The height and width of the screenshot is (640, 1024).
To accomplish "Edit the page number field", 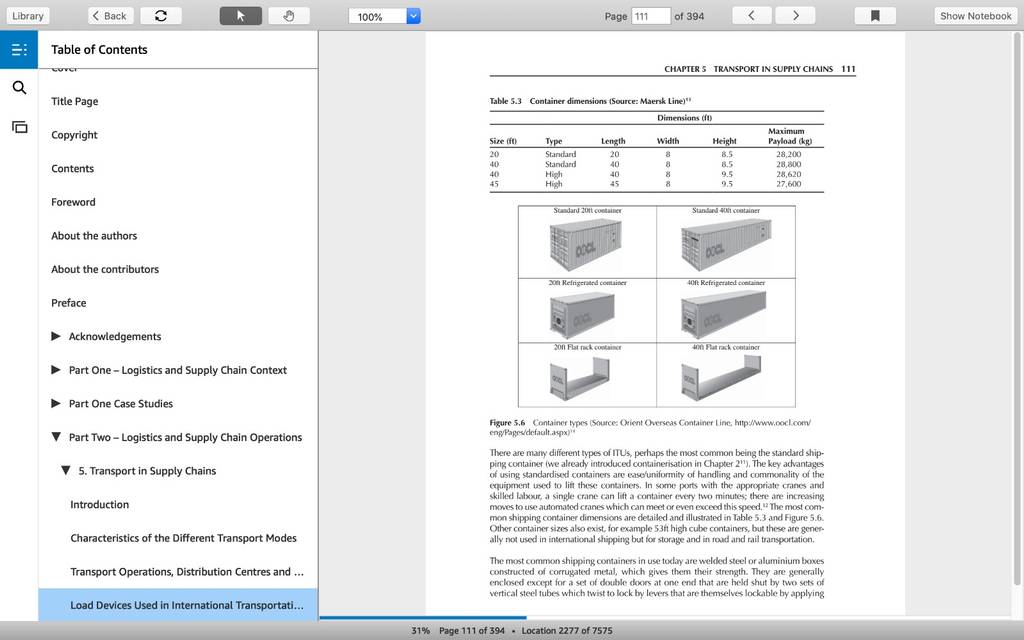I will (x=650, y=16).
